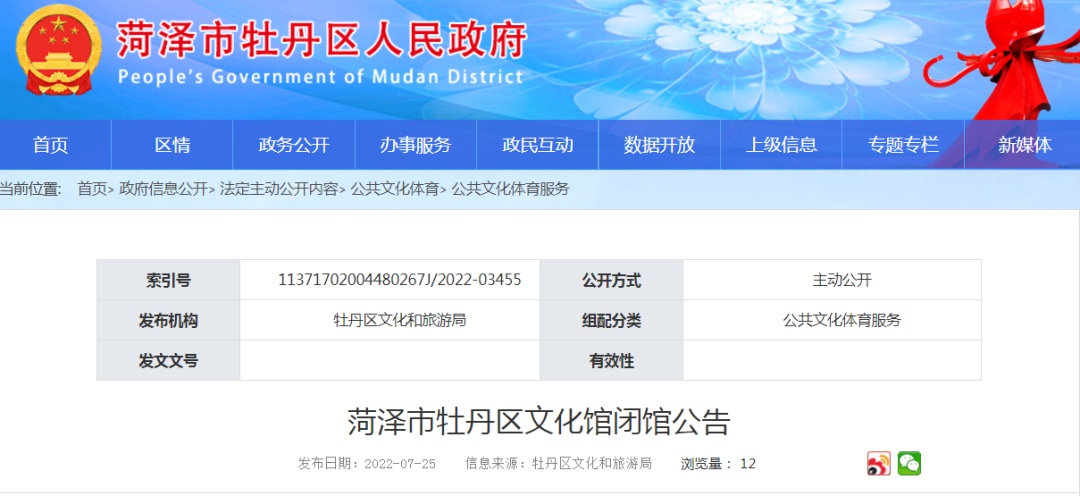
Task: Click English subtitle People's Government of Mudan District
Action: point(320,76)
